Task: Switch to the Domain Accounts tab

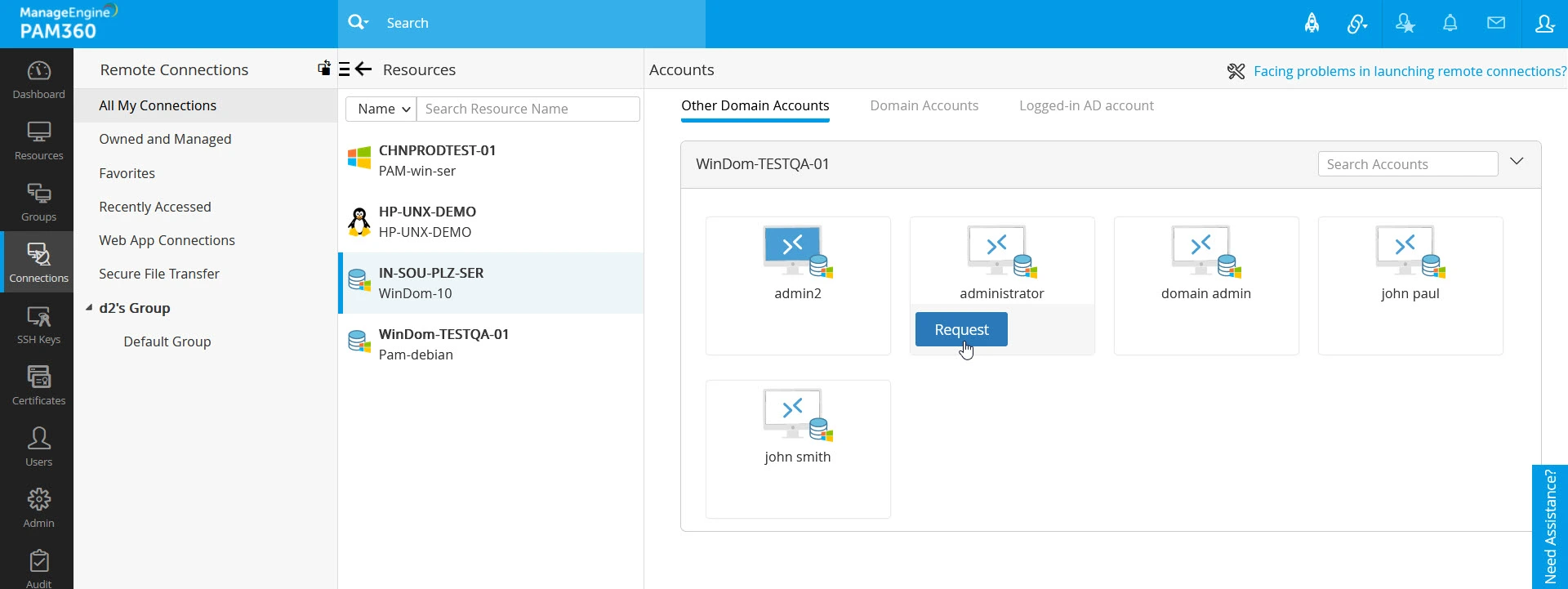Action: pos(924,106)
